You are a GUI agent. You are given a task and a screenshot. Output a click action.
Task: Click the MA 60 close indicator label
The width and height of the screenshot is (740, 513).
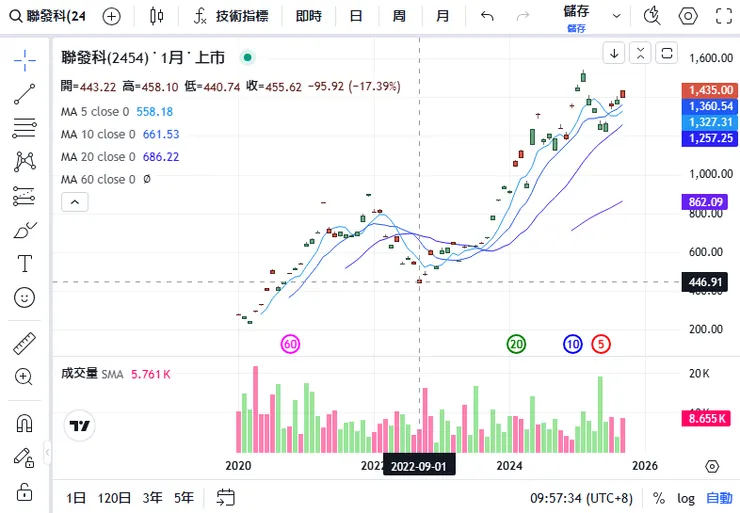point(98,179)
